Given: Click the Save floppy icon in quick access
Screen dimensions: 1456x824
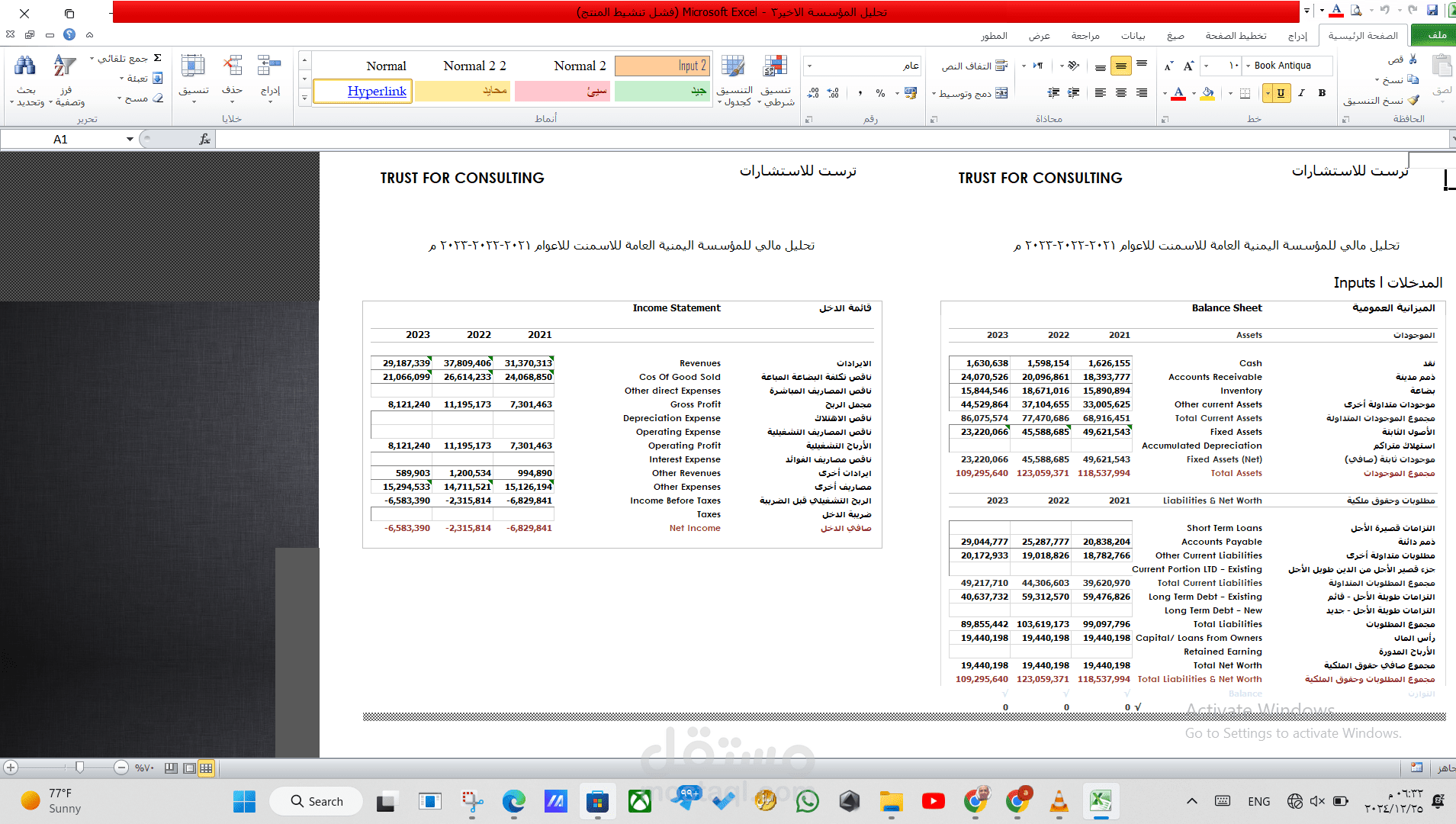Looking at the screenshot, I should tap(1432, 11).
